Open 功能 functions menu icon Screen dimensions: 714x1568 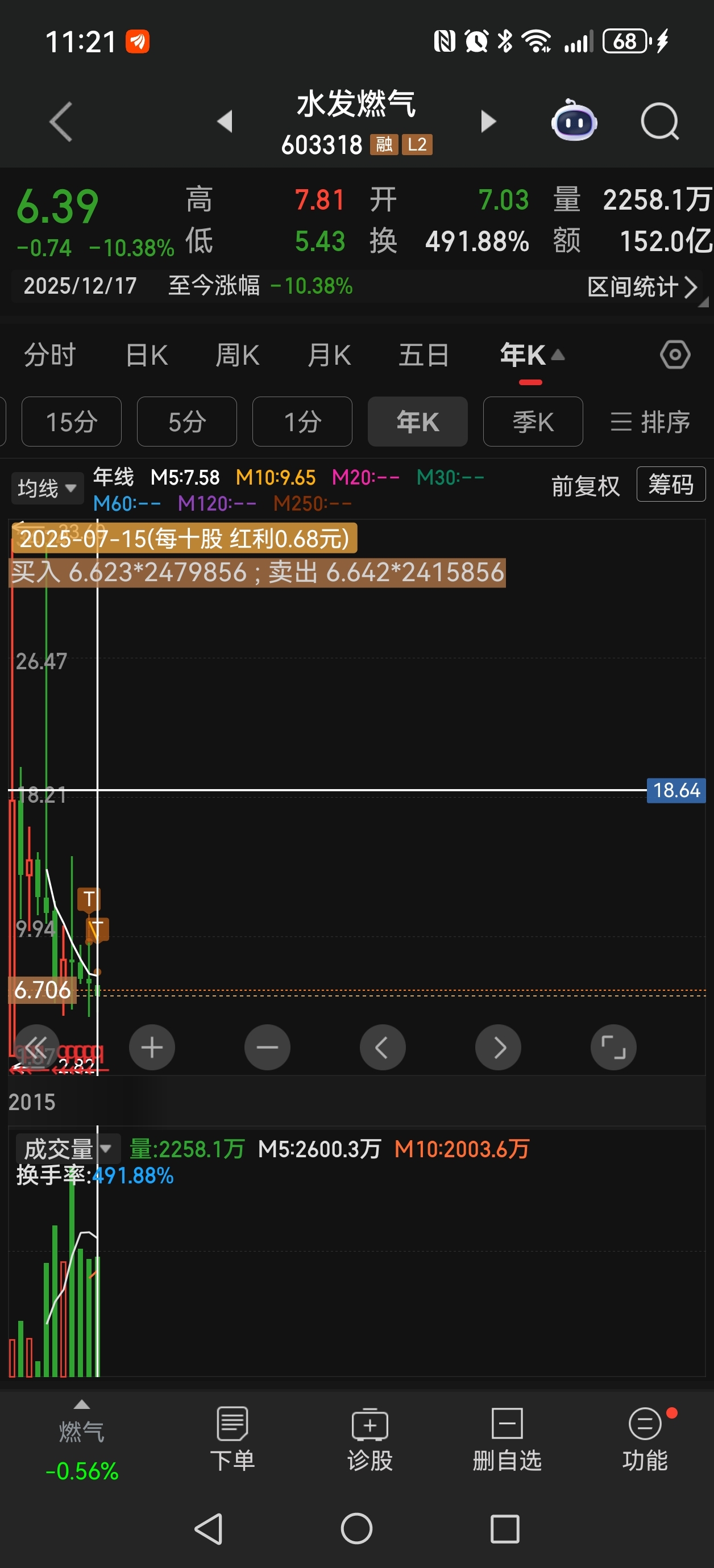(645, 1439)
